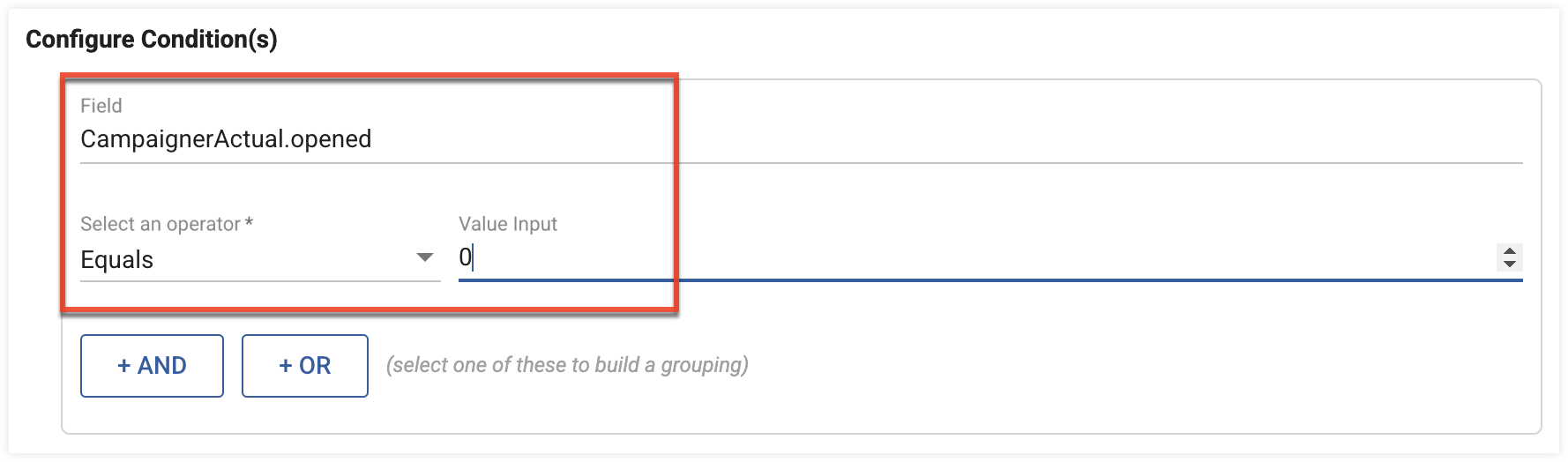Click blank middle of Value Input line
The image size is (1568, 462).
979,258
